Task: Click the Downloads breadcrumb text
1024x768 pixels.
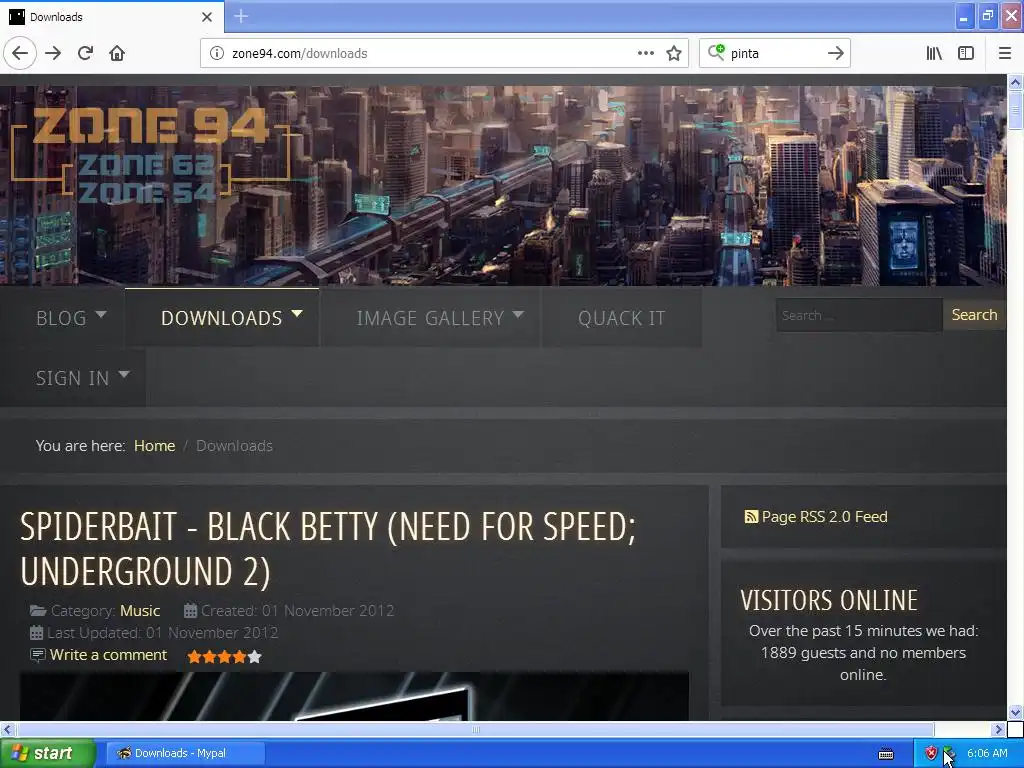Action: pos(234,445)
